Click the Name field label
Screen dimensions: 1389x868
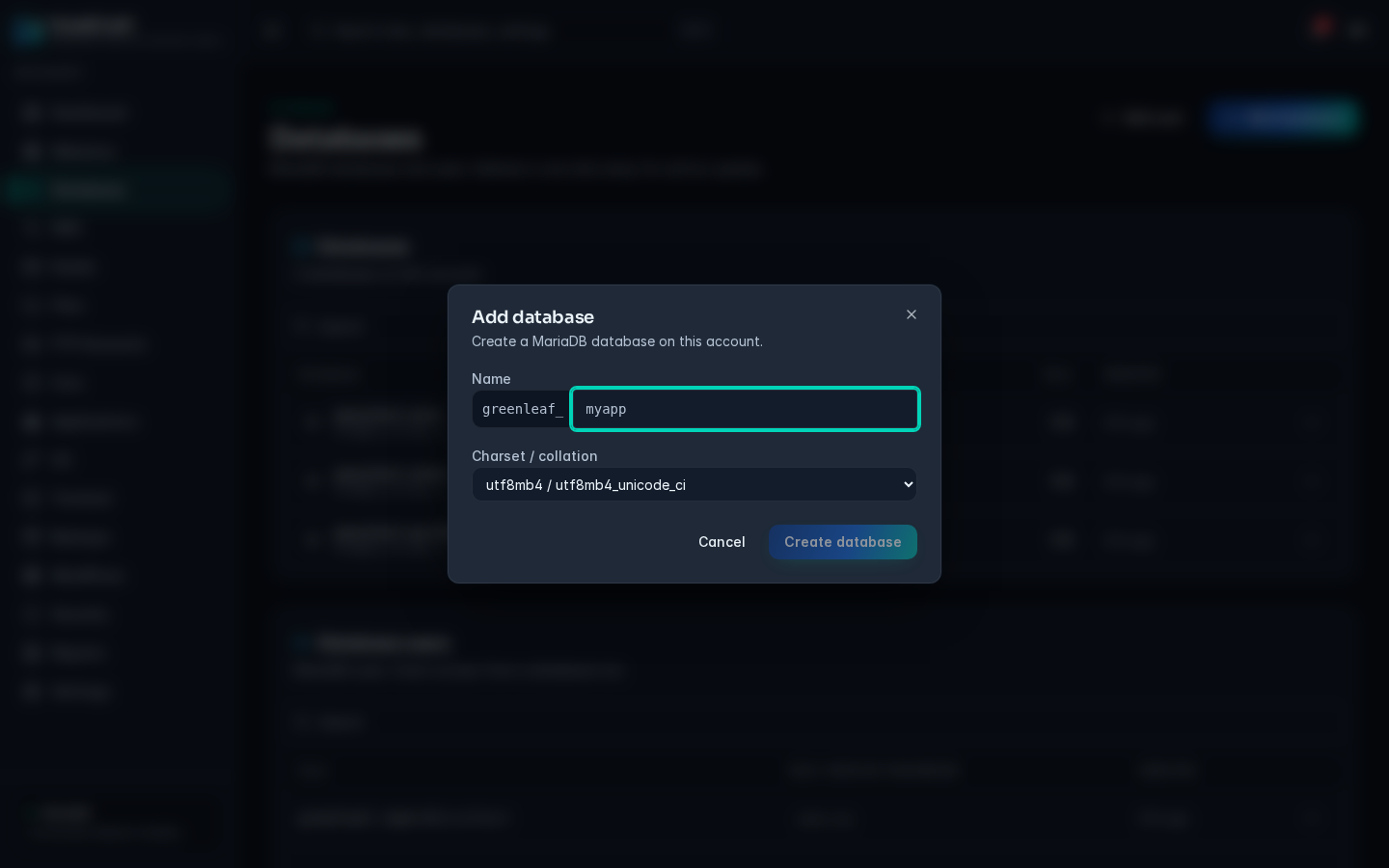491,379
